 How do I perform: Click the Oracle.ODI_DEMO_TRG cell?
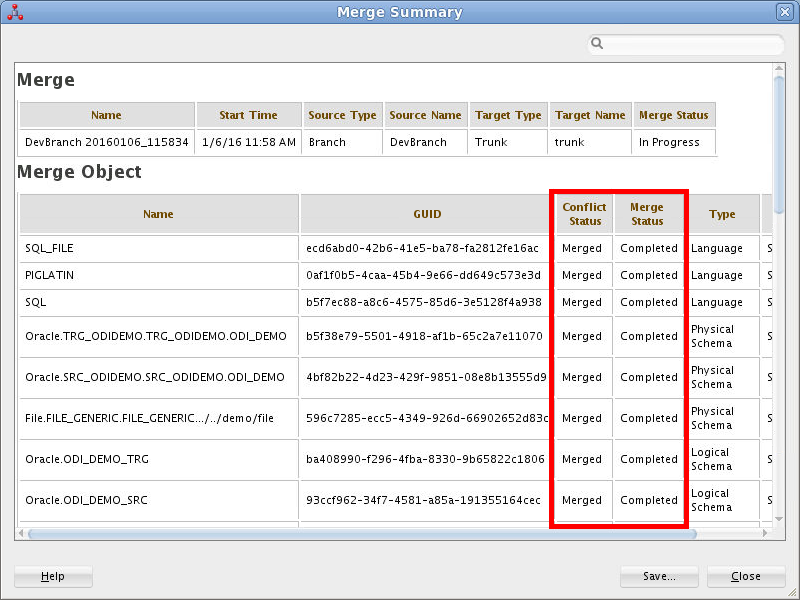point(159,459)
